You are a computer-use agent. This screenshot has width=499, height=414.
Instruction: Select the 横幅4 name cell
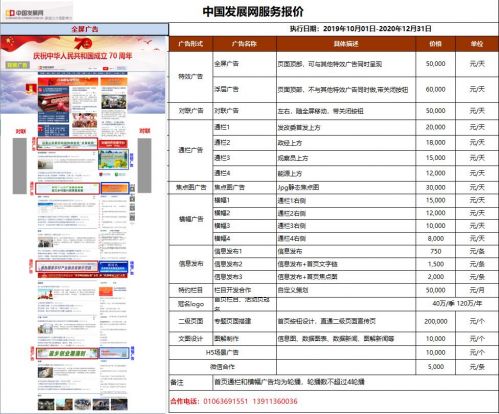point(244,239)
